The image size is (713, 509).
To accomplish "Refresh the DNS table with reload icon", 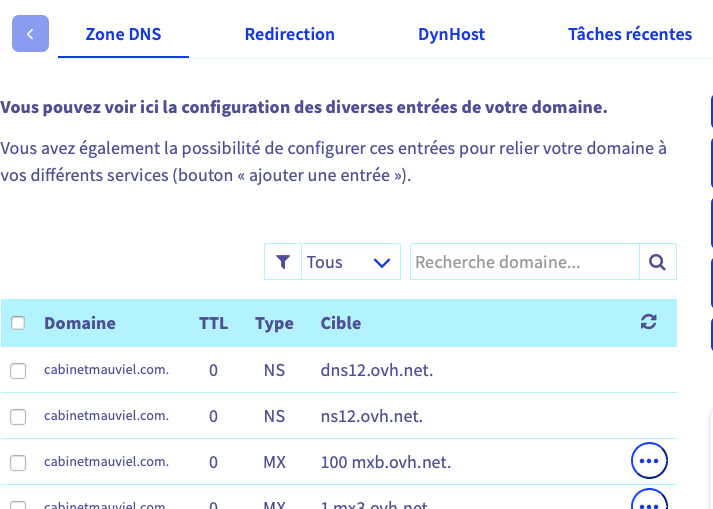I will (x=649, y=322).
